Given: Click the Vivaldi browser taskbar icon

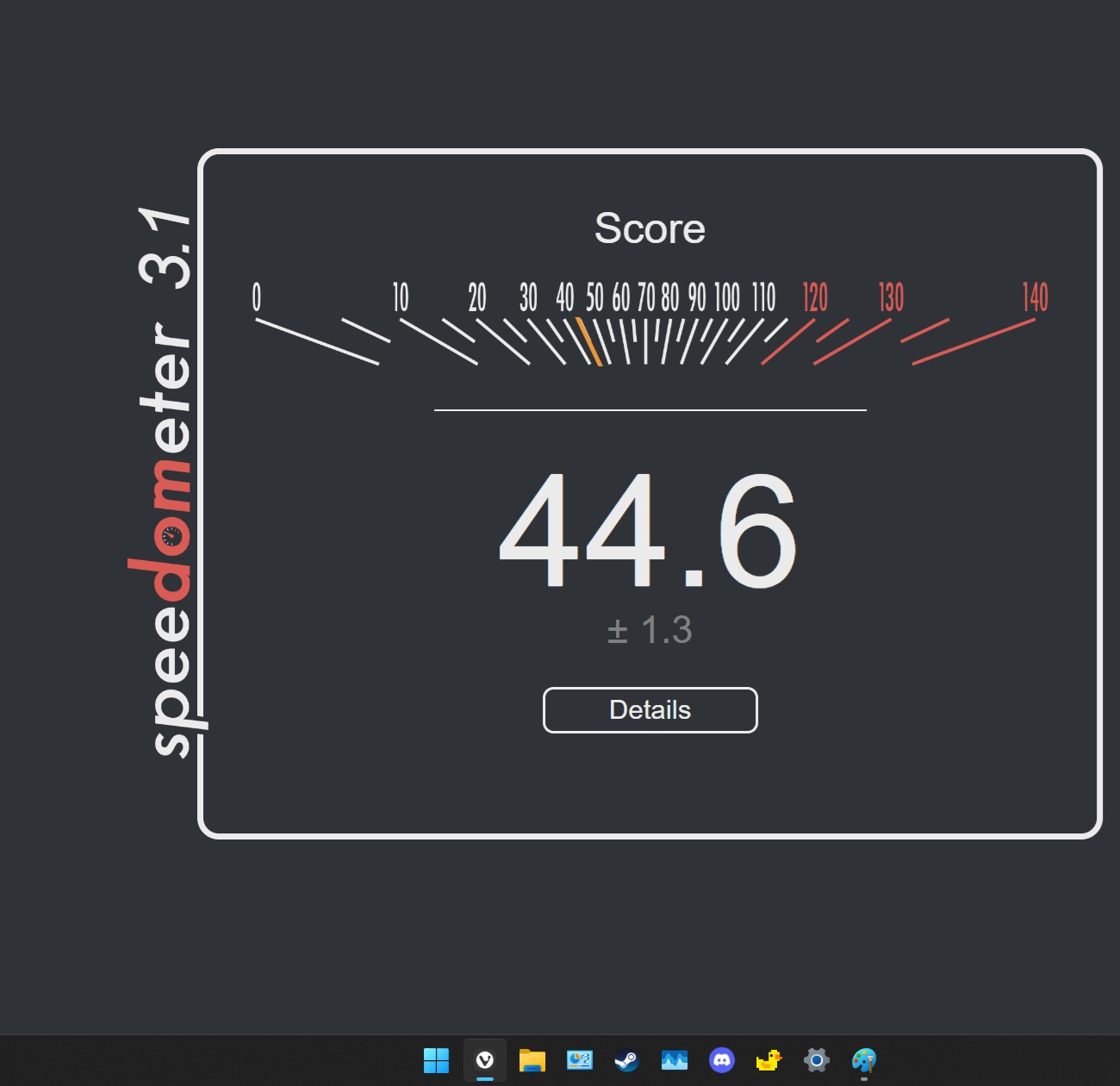Looking at the screenshot, I should coord(485,1060).
